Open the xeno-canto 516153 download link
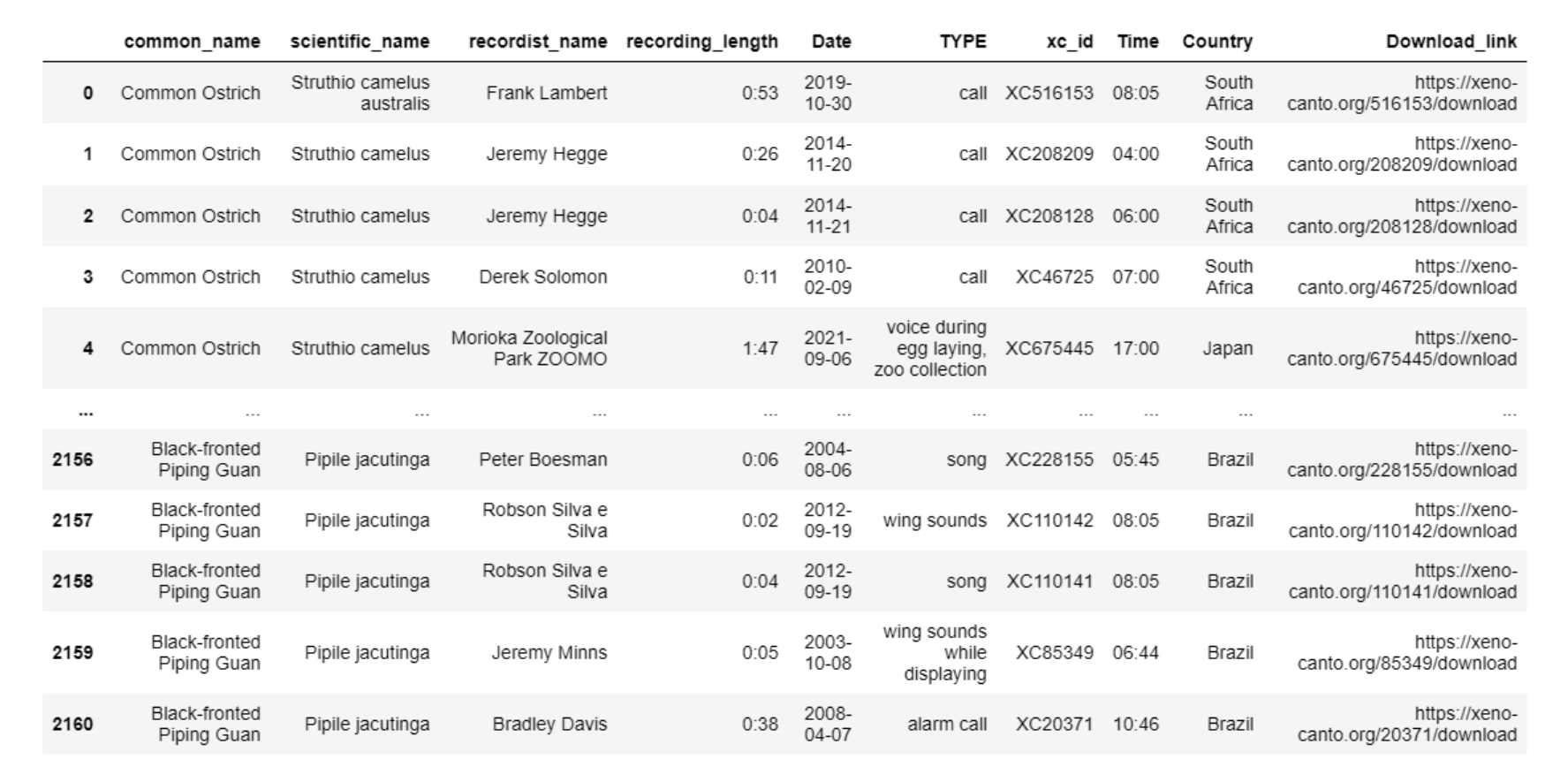1568x782 pixels. 1402,93
